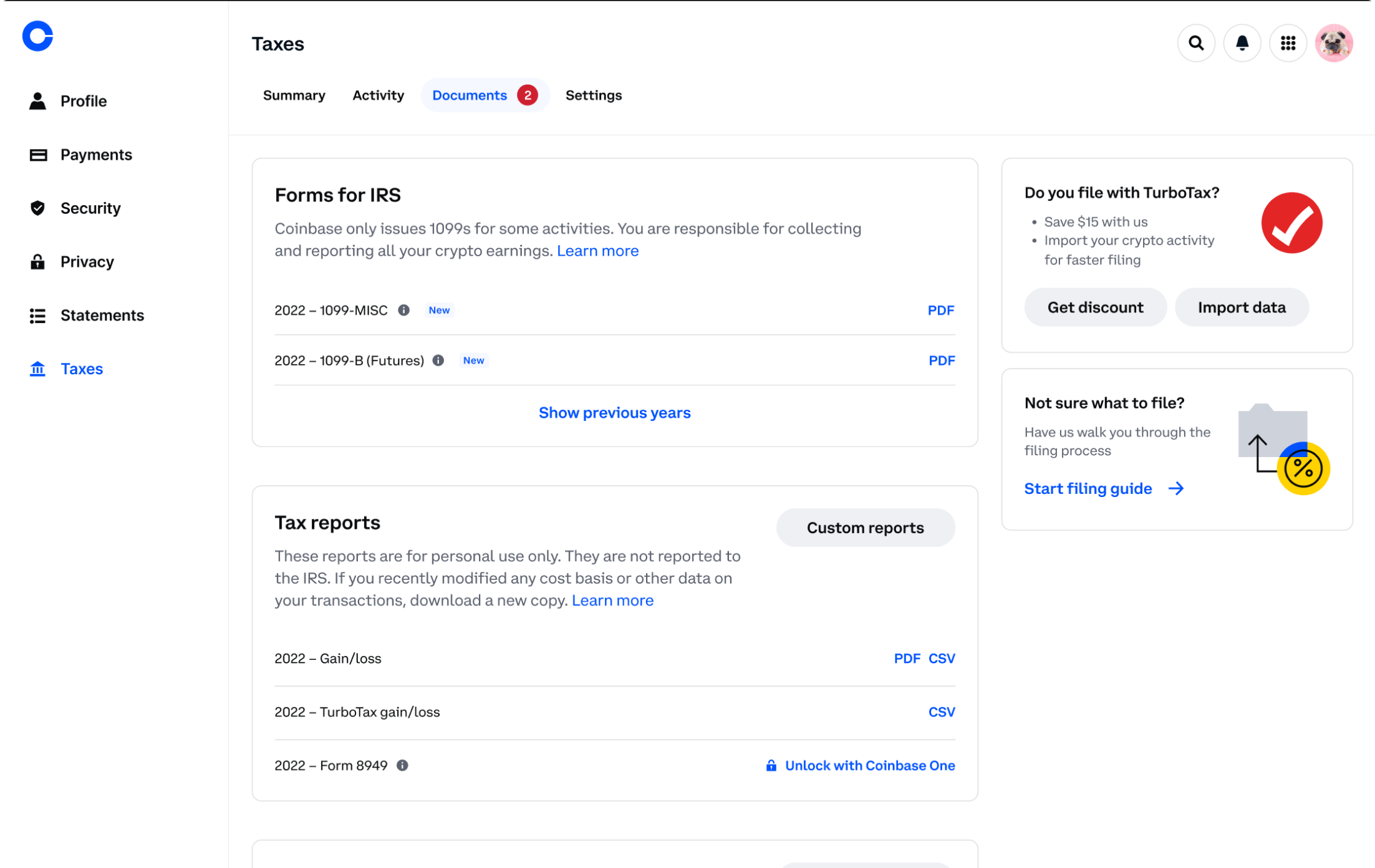The image size is (1375, 868).
Task: Select the Documents tab
Action: click(485, 95)
